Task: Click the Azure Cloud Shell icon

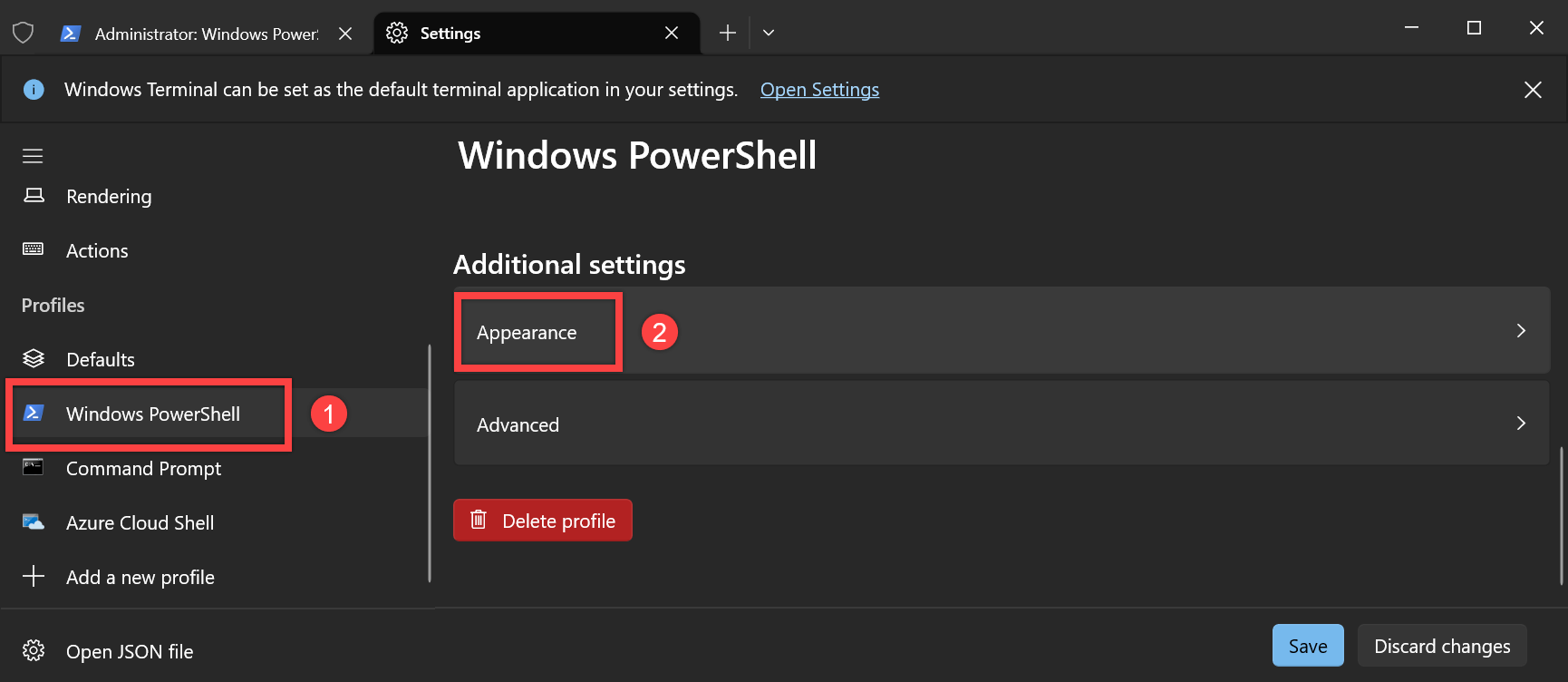Action: pyautogui.click(x=34, y=521)
